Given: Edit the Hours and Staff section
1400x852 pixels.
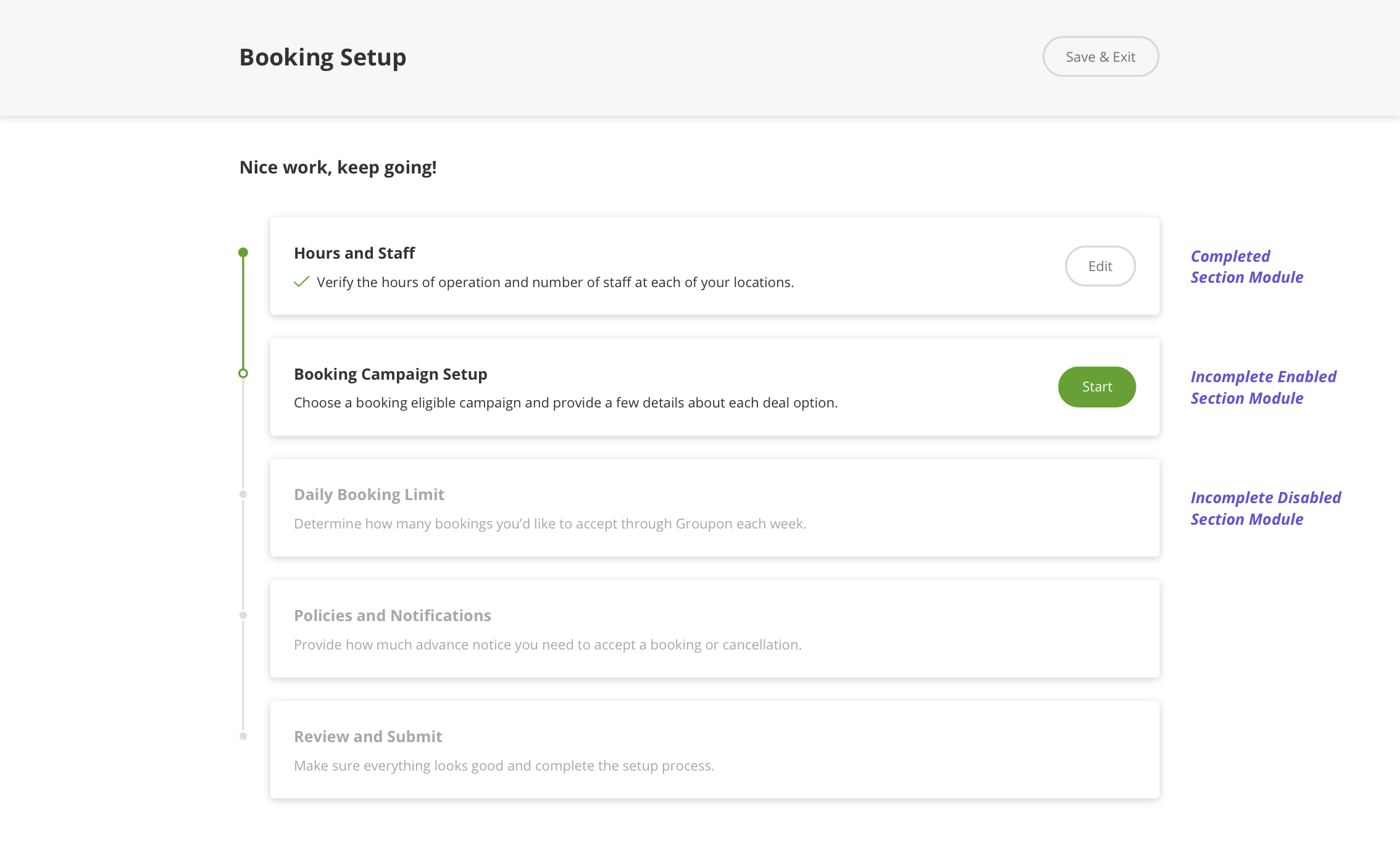Looking at the screenshot, I should point(1100,266).
